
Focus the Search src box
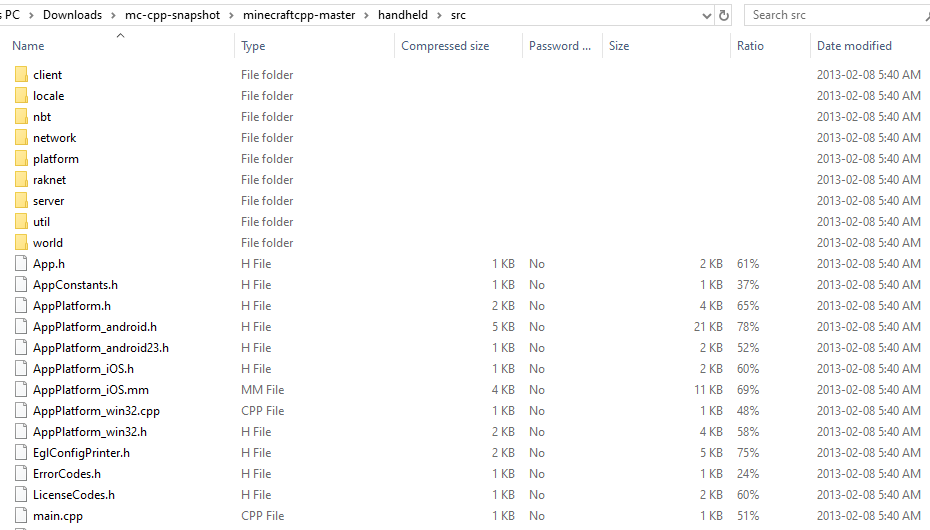coord(835,15)
